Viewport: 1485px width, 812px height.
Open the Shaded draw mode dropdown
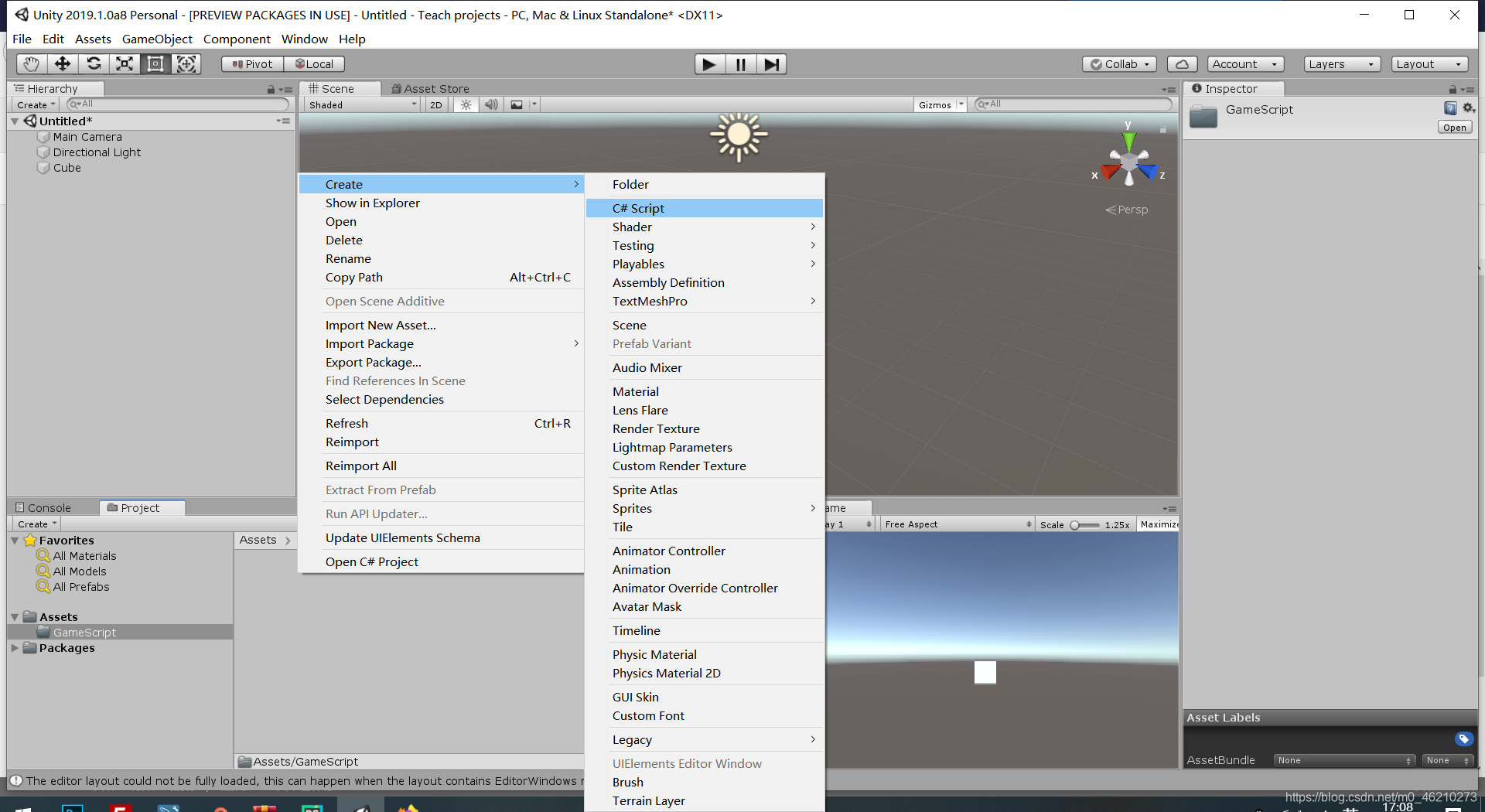click(362, 105)
